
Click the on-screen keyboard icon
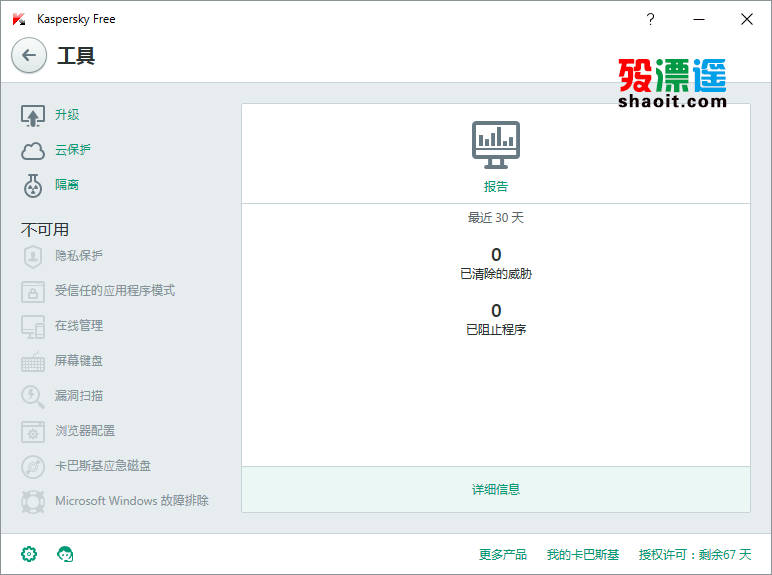(33, 362)
